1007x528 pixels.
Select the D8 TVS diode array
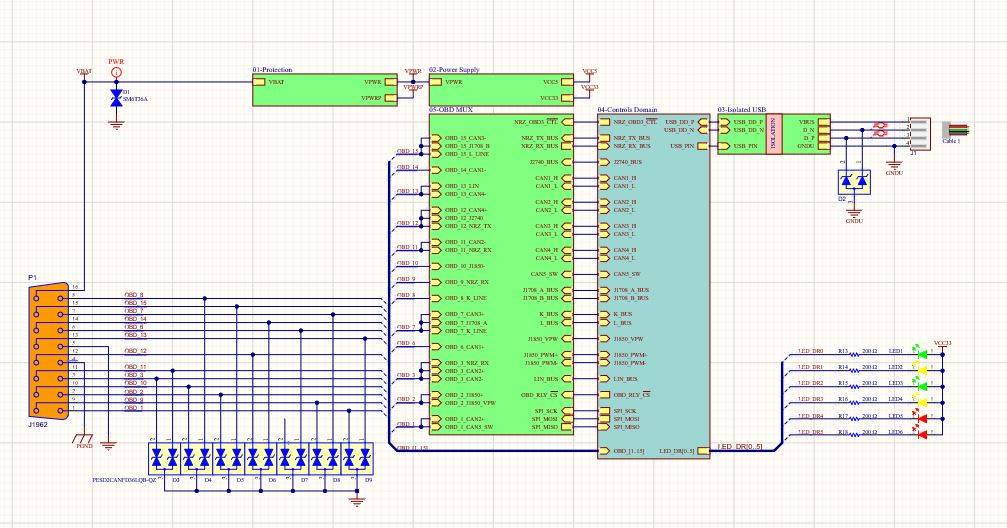325,459
